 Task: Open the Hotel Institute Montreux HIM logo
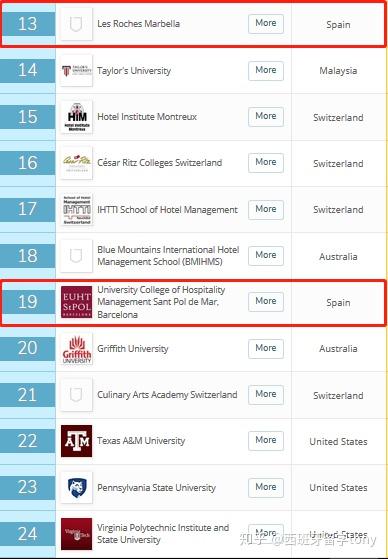pyautogui.click(x=76, y=117)
